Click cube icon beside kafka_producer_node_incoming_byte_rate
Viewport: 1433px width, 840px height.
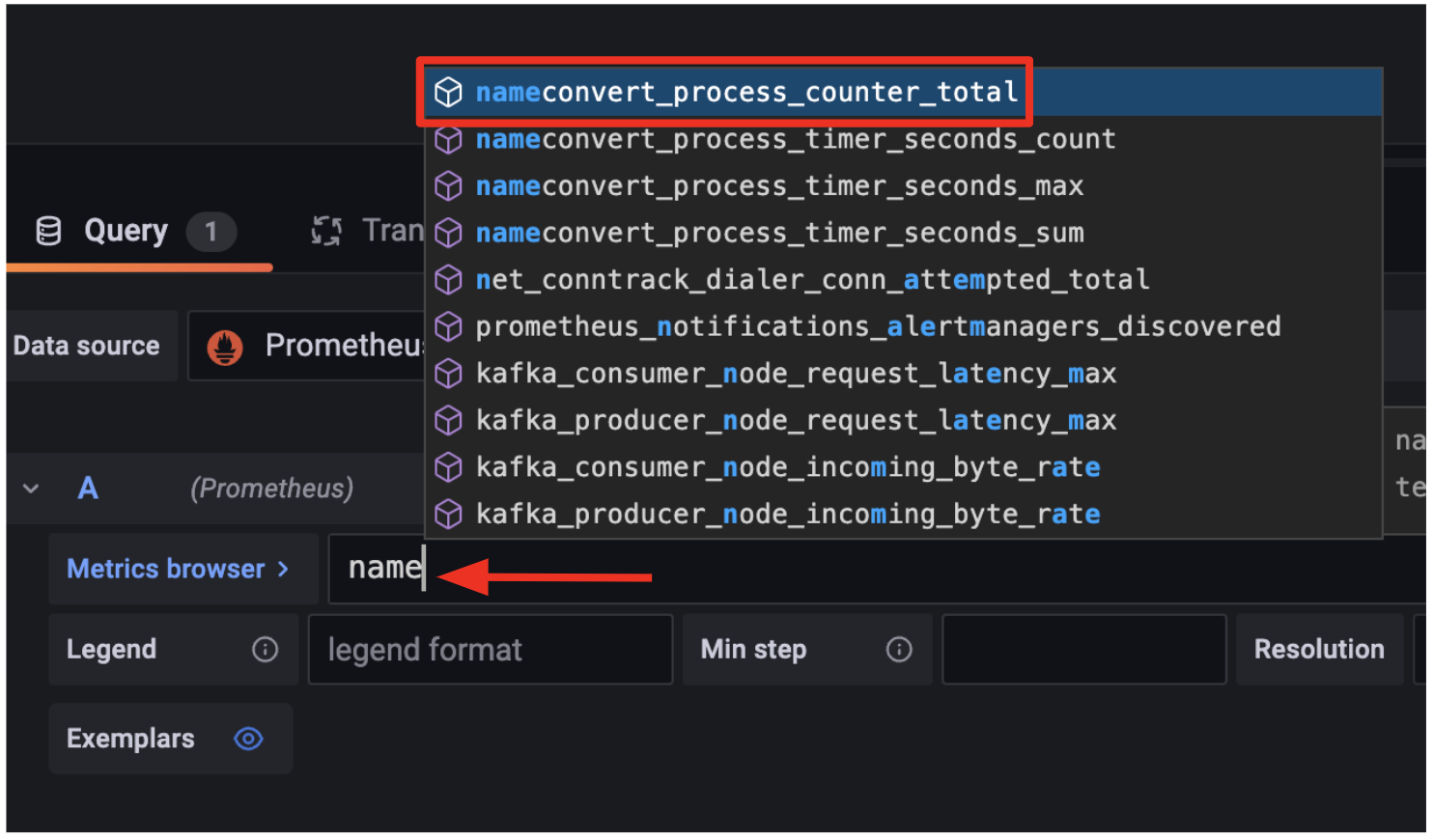[x=448, y=515]
